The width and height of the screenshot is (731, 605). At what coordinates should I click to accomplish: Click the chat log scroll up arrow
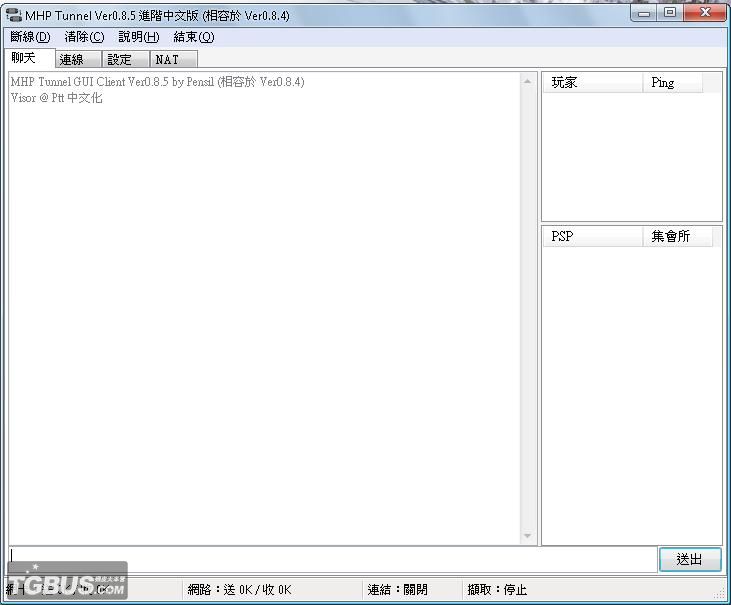[527, 82]
